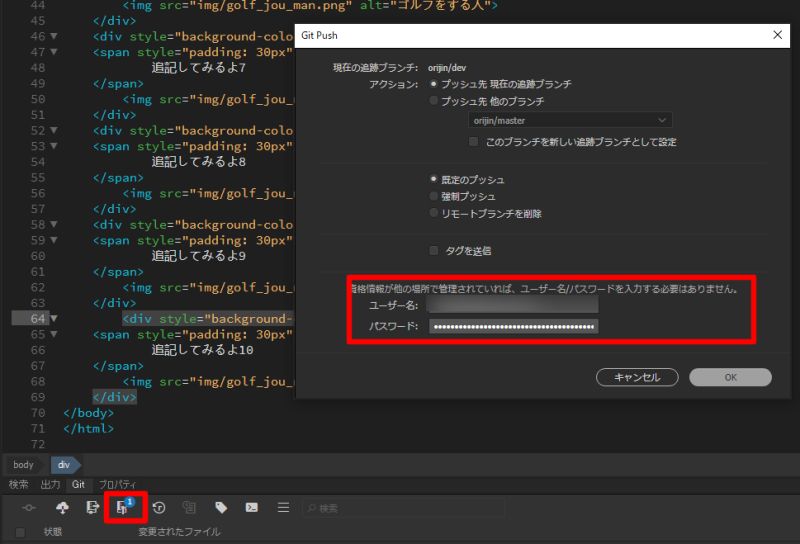The image size is (800, 544).
Task: Click the Git panel 検索 search box
Action: coord(404,508)
